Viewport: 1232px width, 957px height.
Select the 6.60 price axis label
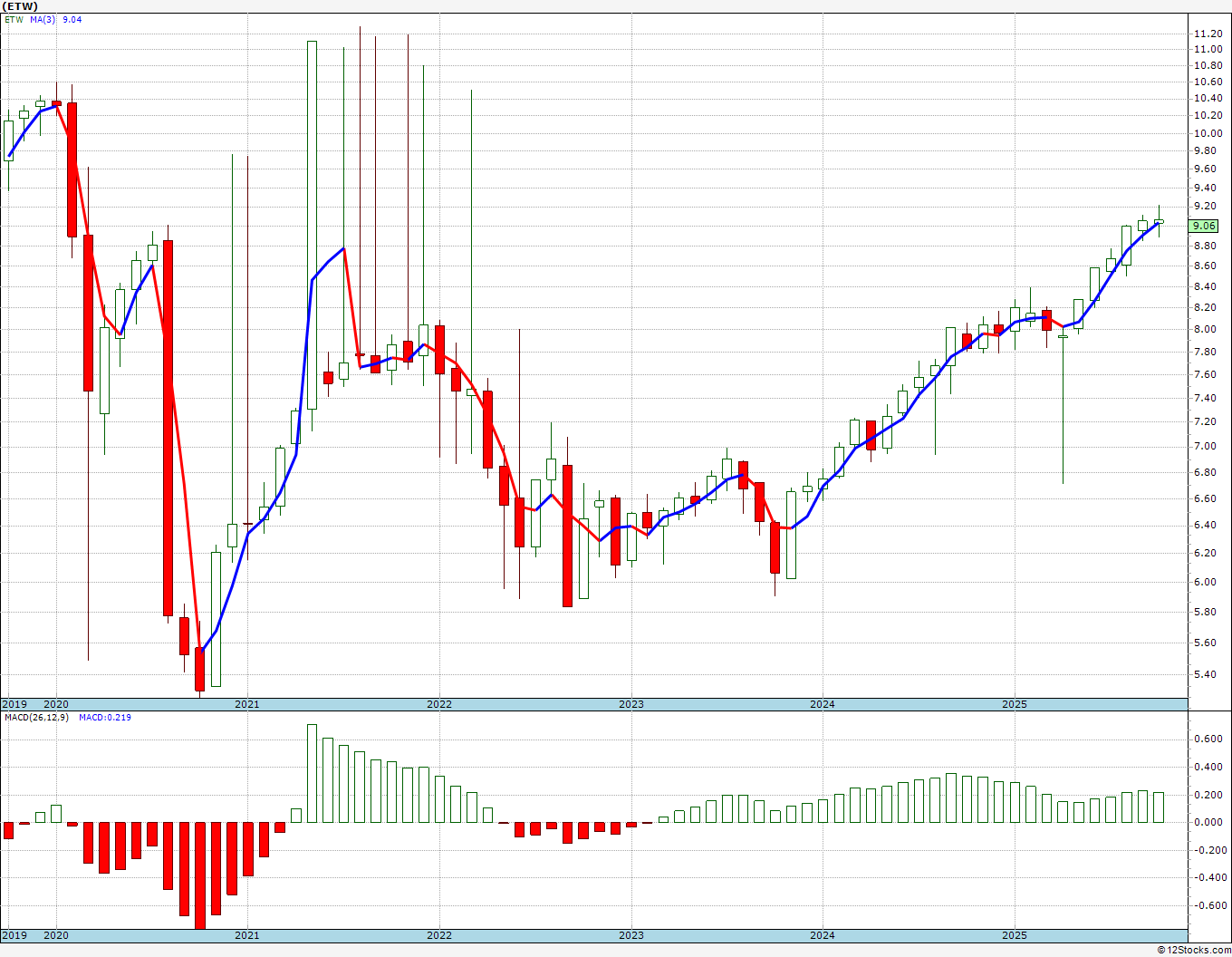pos(1207,498)
